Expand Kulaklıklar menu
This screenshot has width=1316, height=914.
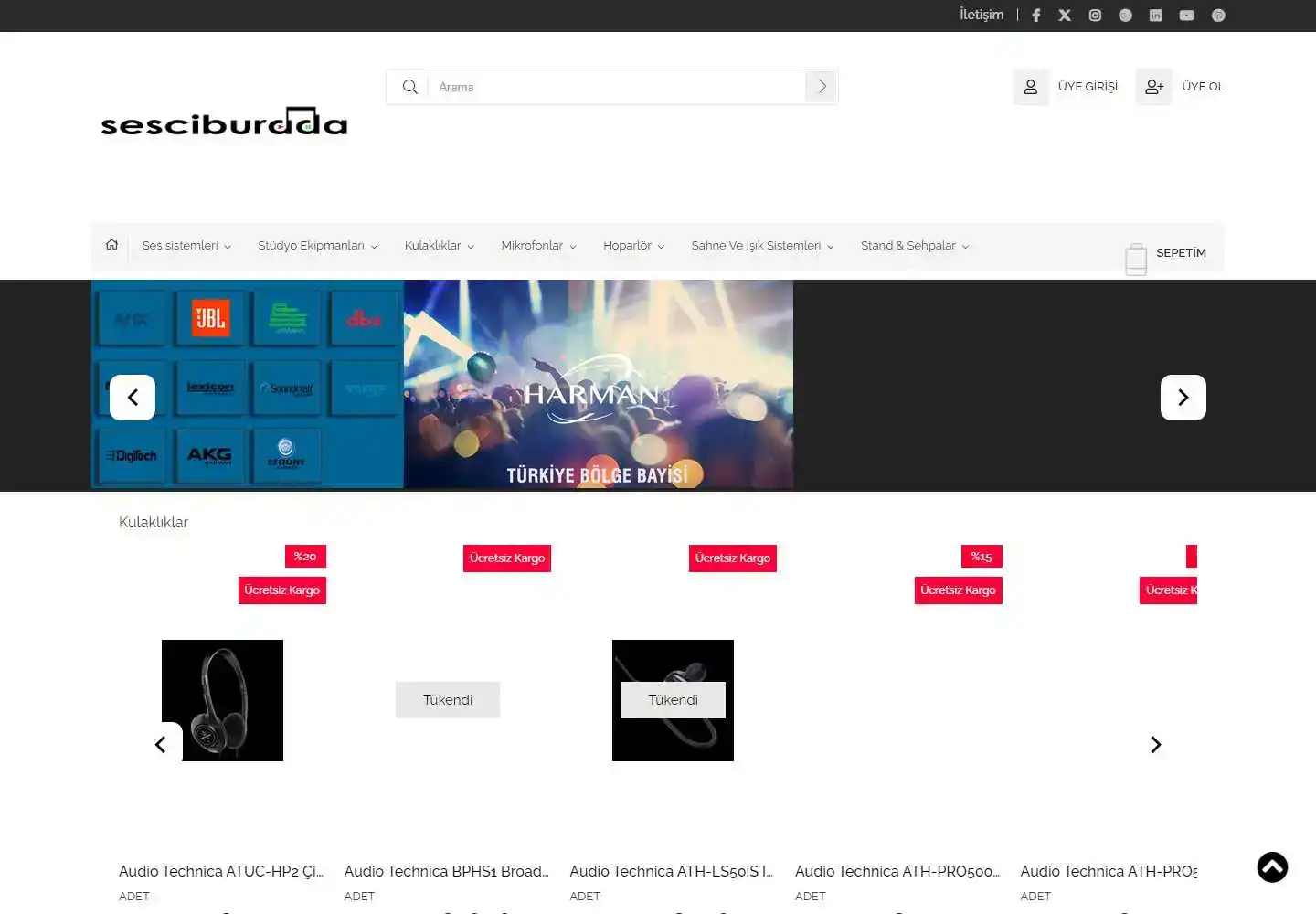(x=440, y=246)
